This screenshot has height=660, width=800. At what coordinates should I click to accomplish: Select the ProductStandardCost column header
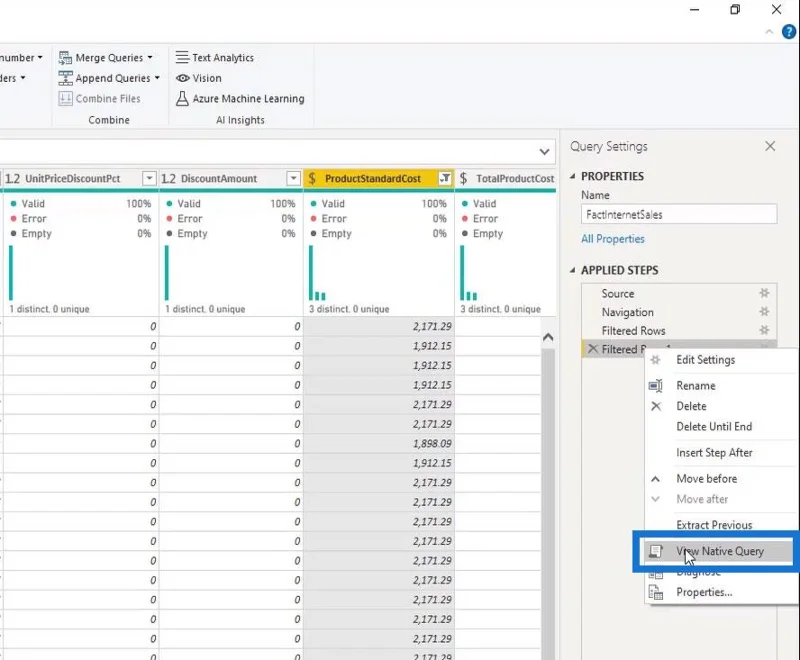pos(372,179)
